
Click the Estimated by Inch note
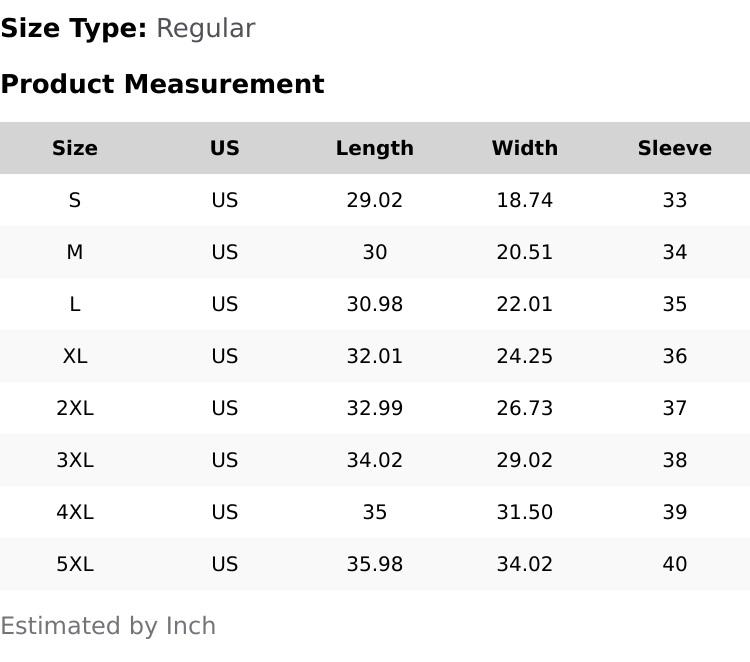tap(108, 626)
